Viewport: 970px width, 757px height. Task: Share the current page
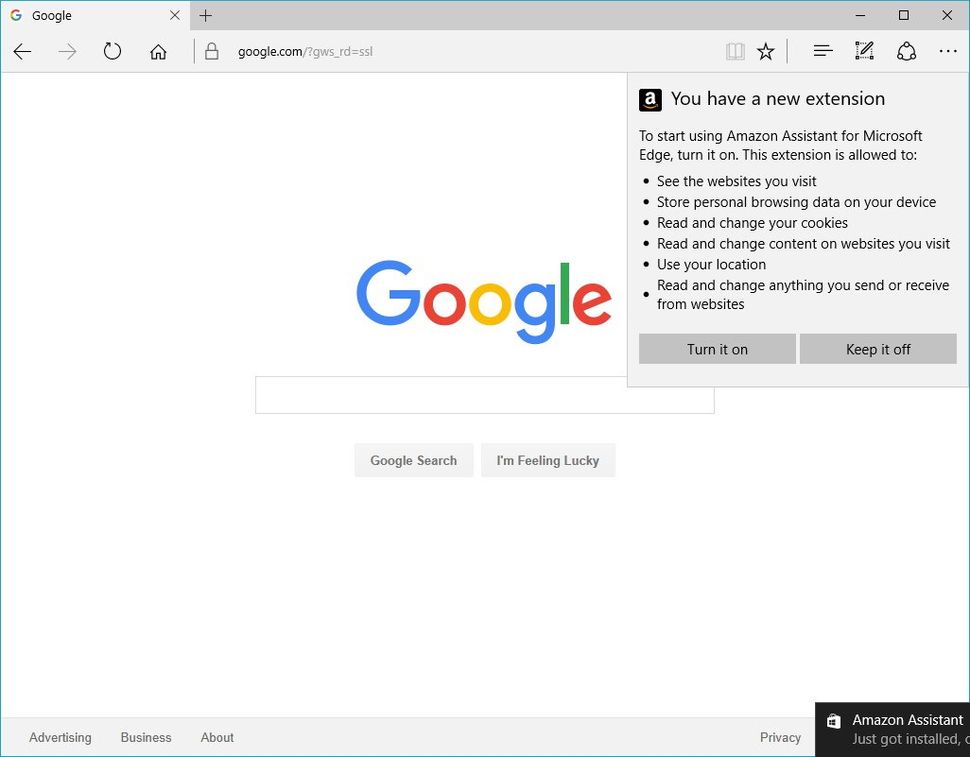tap(907, 50)
